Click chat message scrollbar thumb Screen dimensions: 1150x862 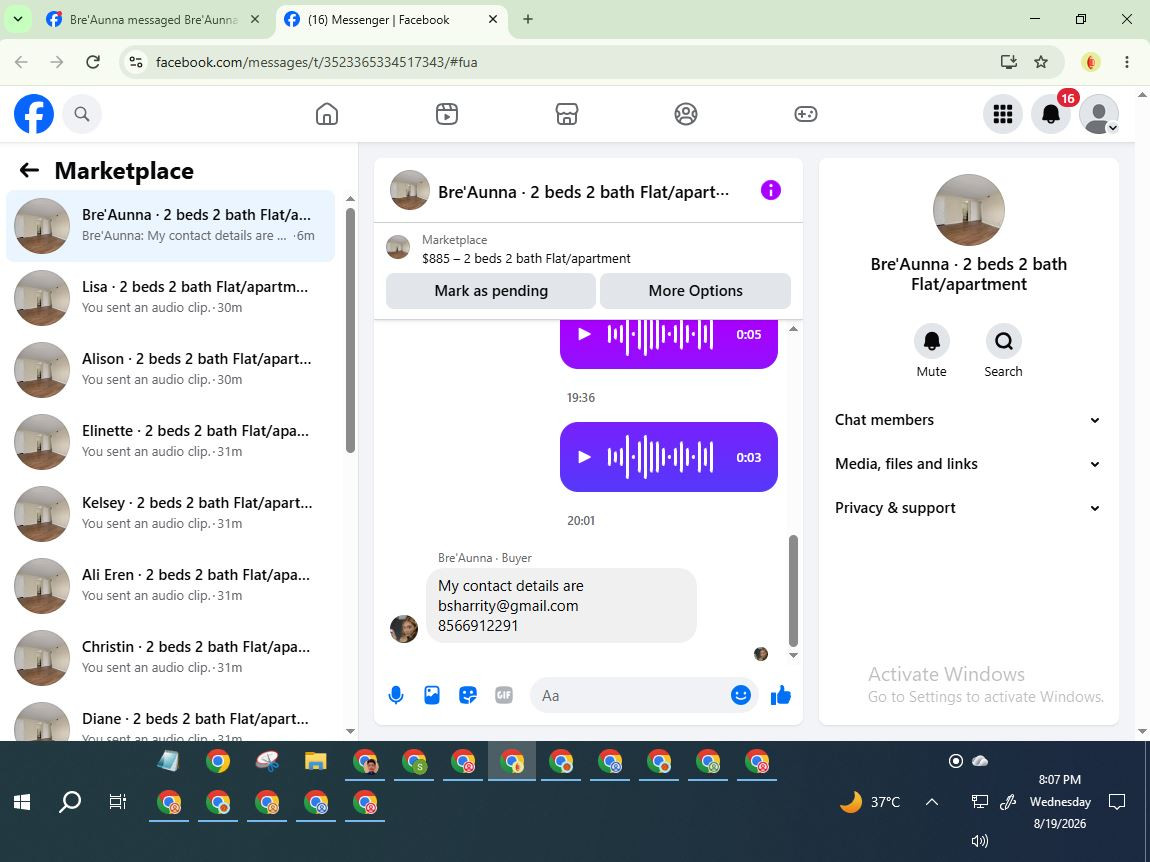click(x=793, y=591)
